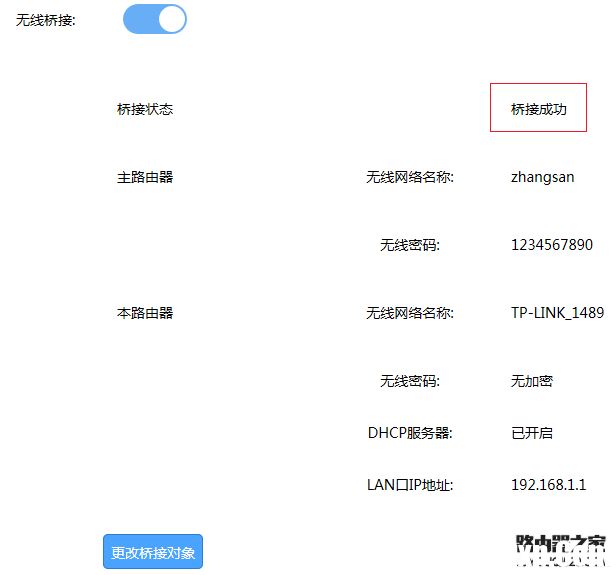
Task: Click the 192.168.1.1 LAN IP address
Action: coord(548,485)
